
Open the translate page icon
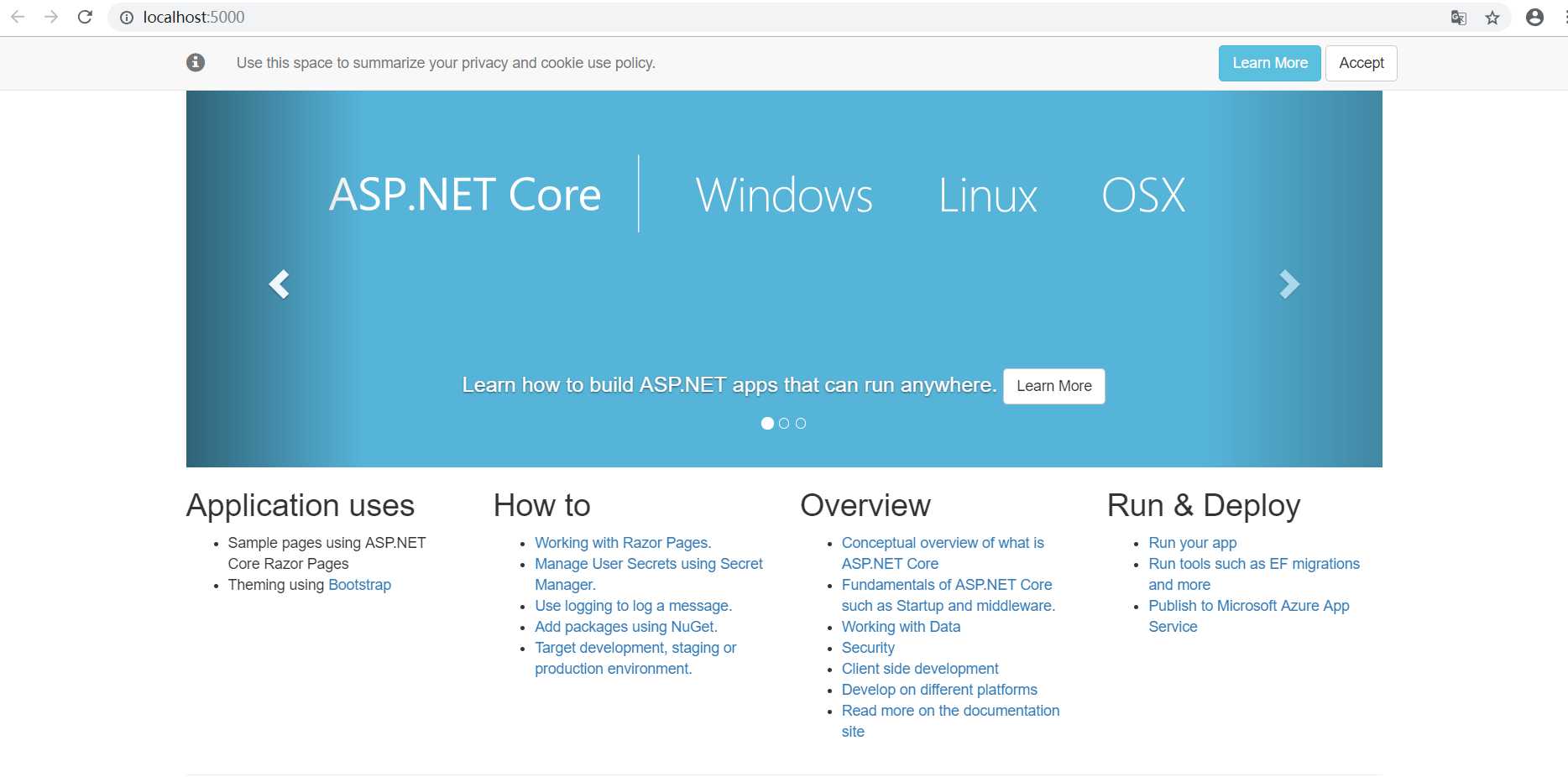[x=1459, y=18]
